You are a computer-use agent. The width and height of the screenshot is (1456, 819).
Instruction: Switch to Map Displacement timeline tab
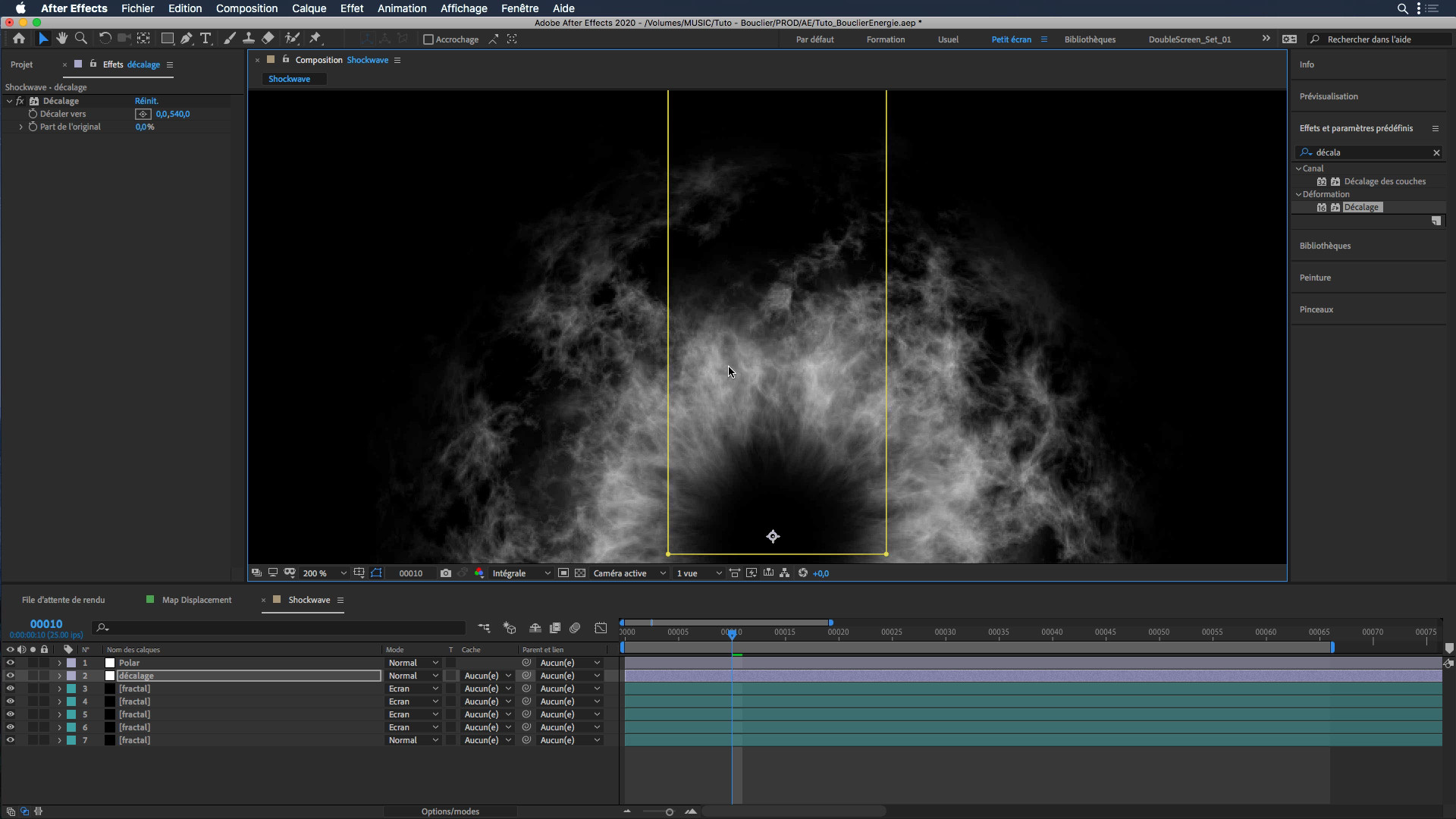pyautogui.click(x=196, y=600)
